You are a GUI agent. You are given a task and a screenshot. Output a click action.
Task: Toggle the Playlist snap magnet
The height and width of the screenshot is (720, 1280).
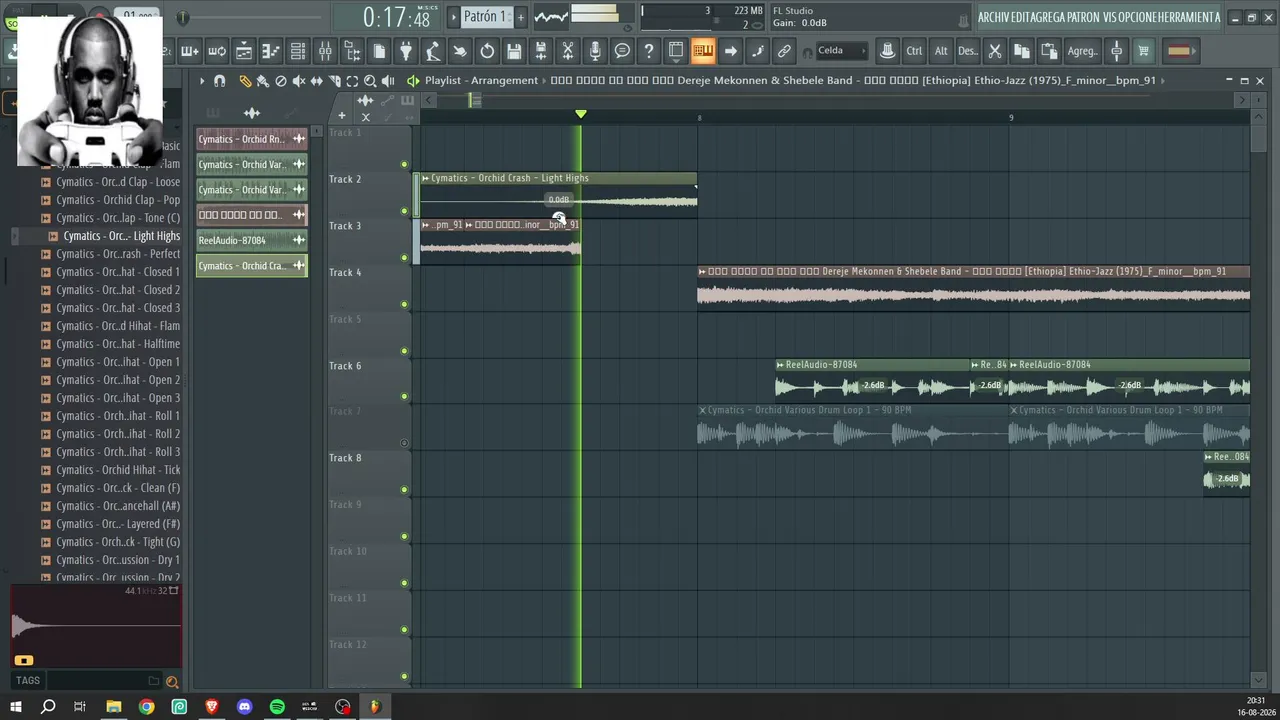click(220, 81)
